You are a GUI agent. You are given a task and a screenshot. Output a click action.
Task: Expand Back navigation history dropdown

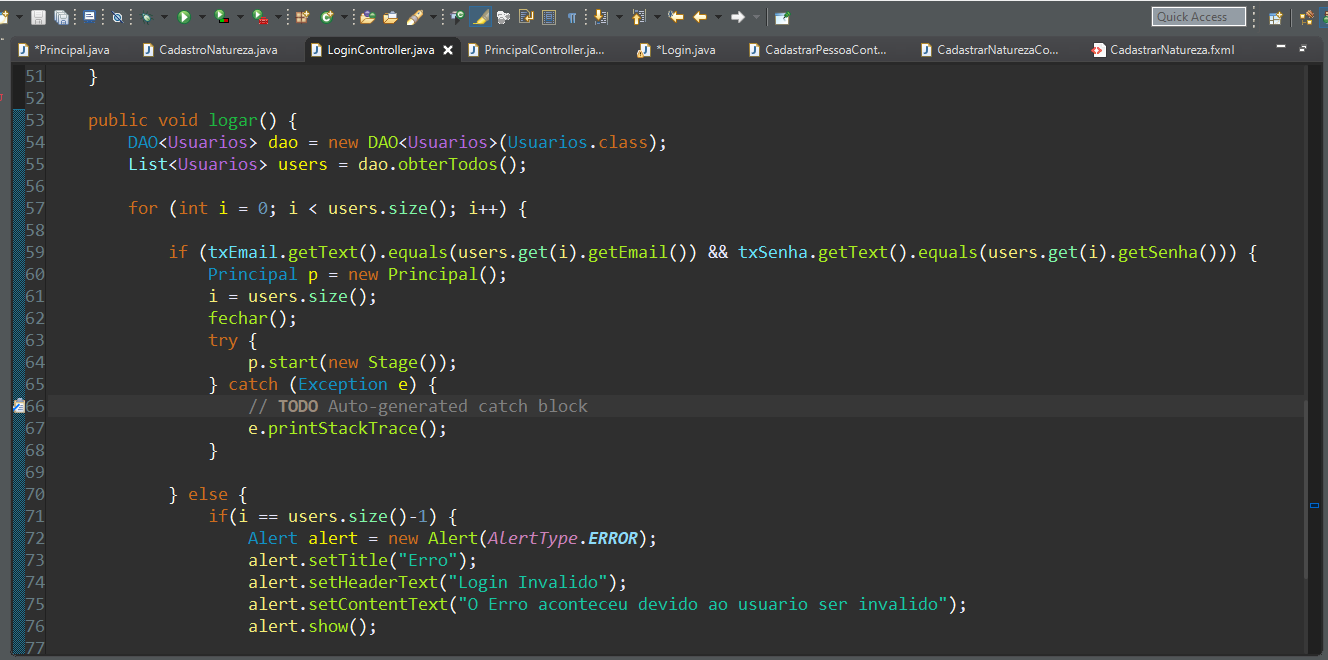tap(718, 17)
